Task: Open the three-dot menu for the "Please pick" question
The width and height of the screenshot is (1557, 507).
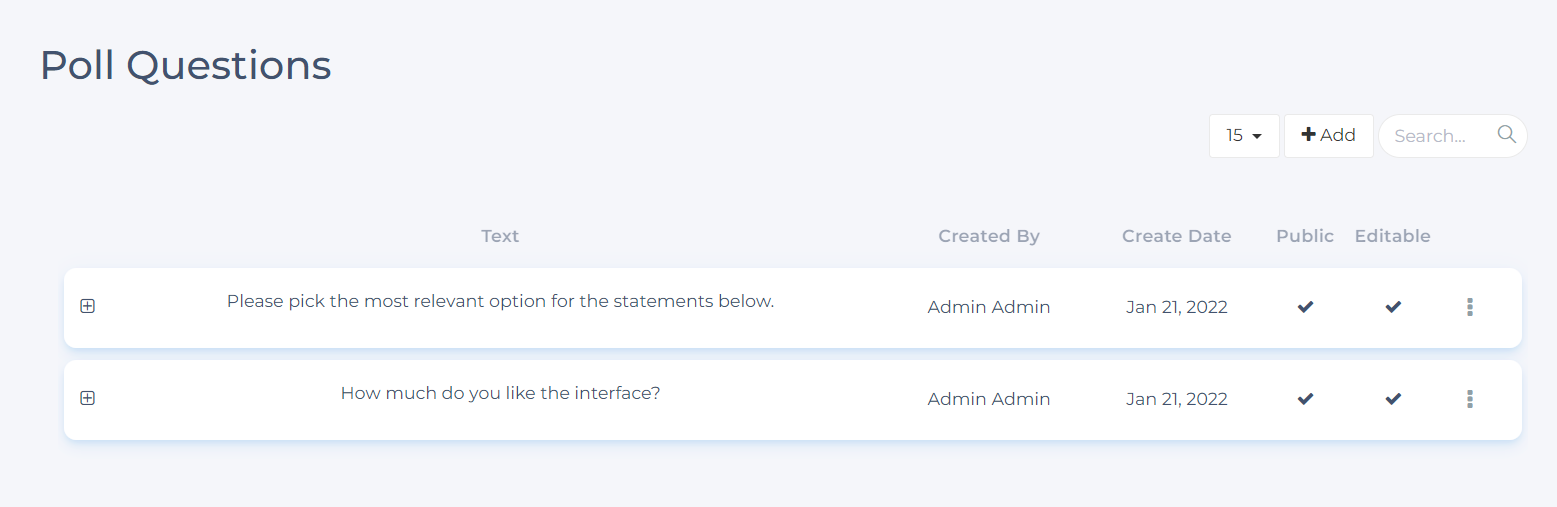Action: pos(1469,307)
